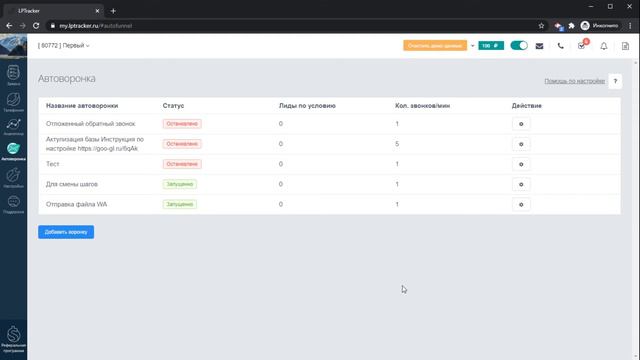Open the Analytics section in the sidebar
This screenshot has width=640, height=360.
pyautogui.click(x=13, y=127)
